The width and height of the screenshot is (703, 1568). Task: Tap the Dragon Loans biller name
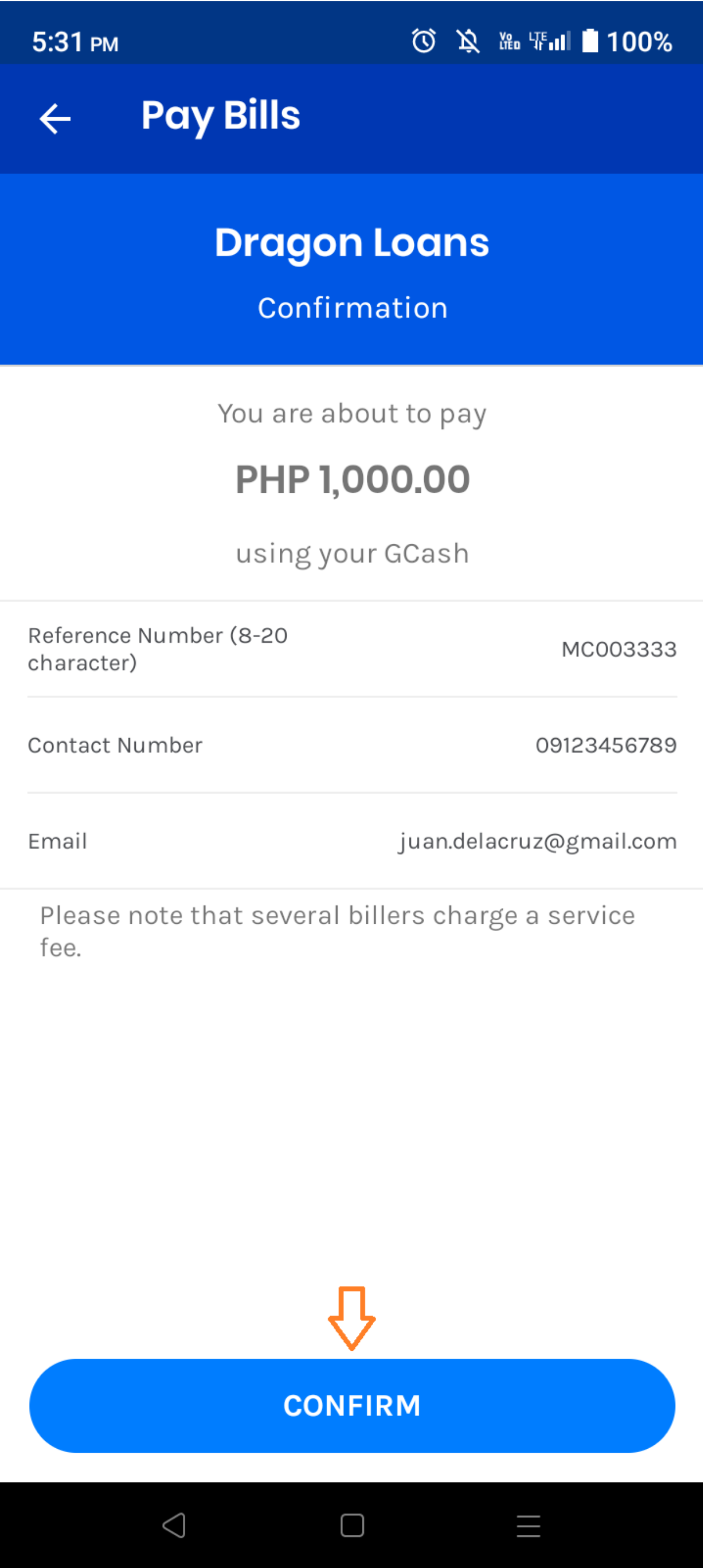[351, 242]
